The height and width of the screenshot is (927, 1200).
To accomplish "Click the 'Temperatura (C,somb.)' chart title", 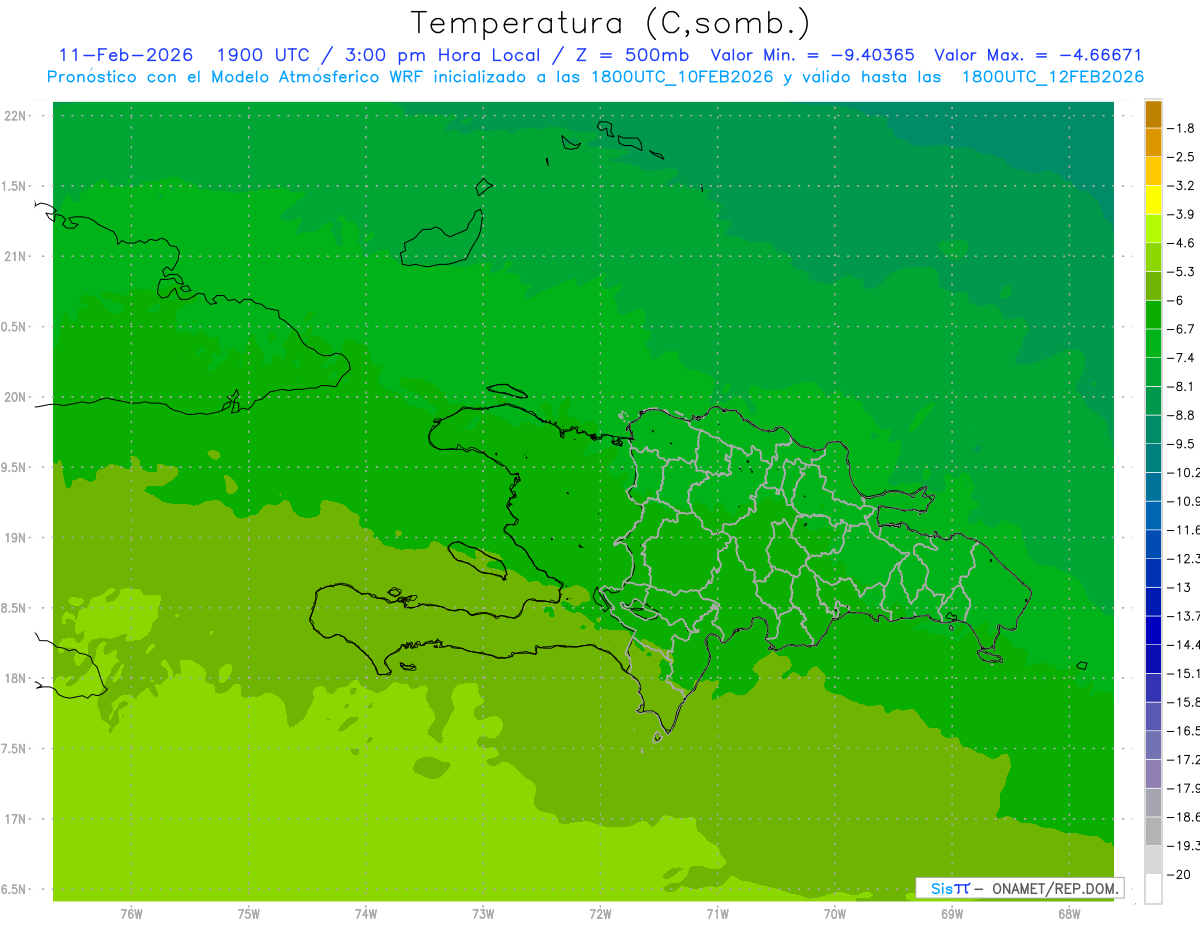I will tap(610, 23).
